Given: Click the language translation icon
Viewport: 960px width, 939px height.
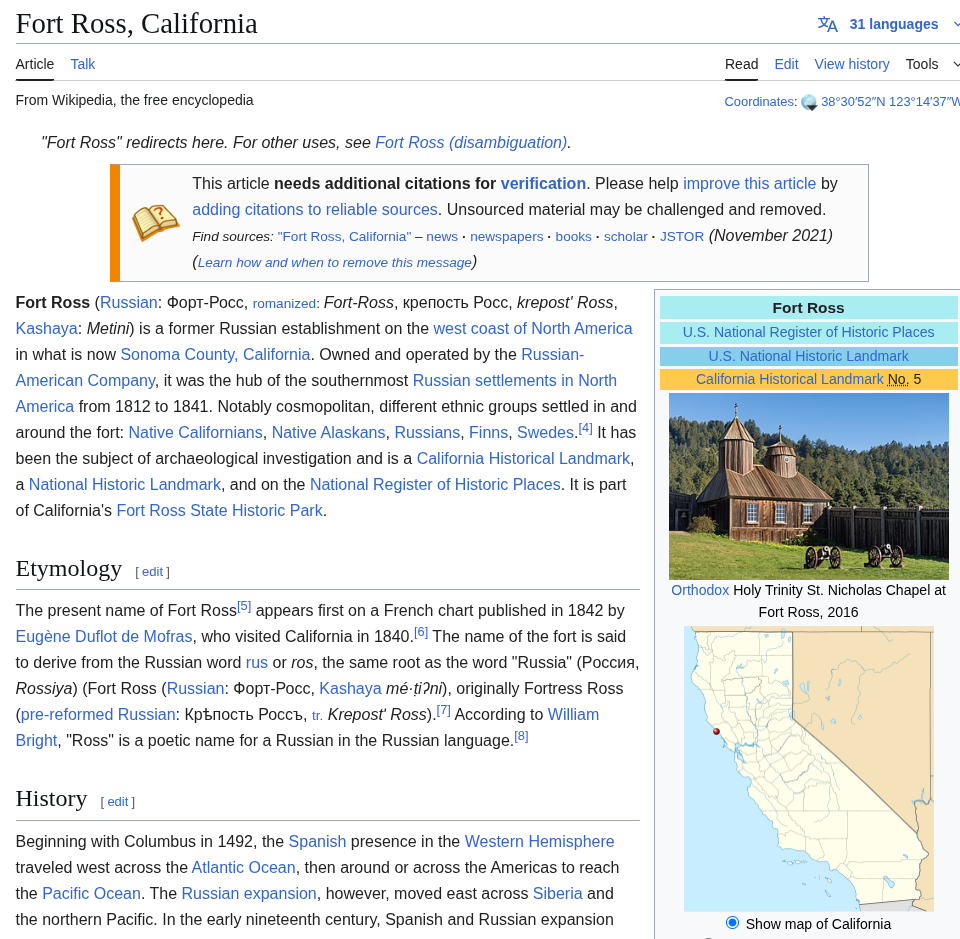Looking at the screenshot, I should click(827, 24).
